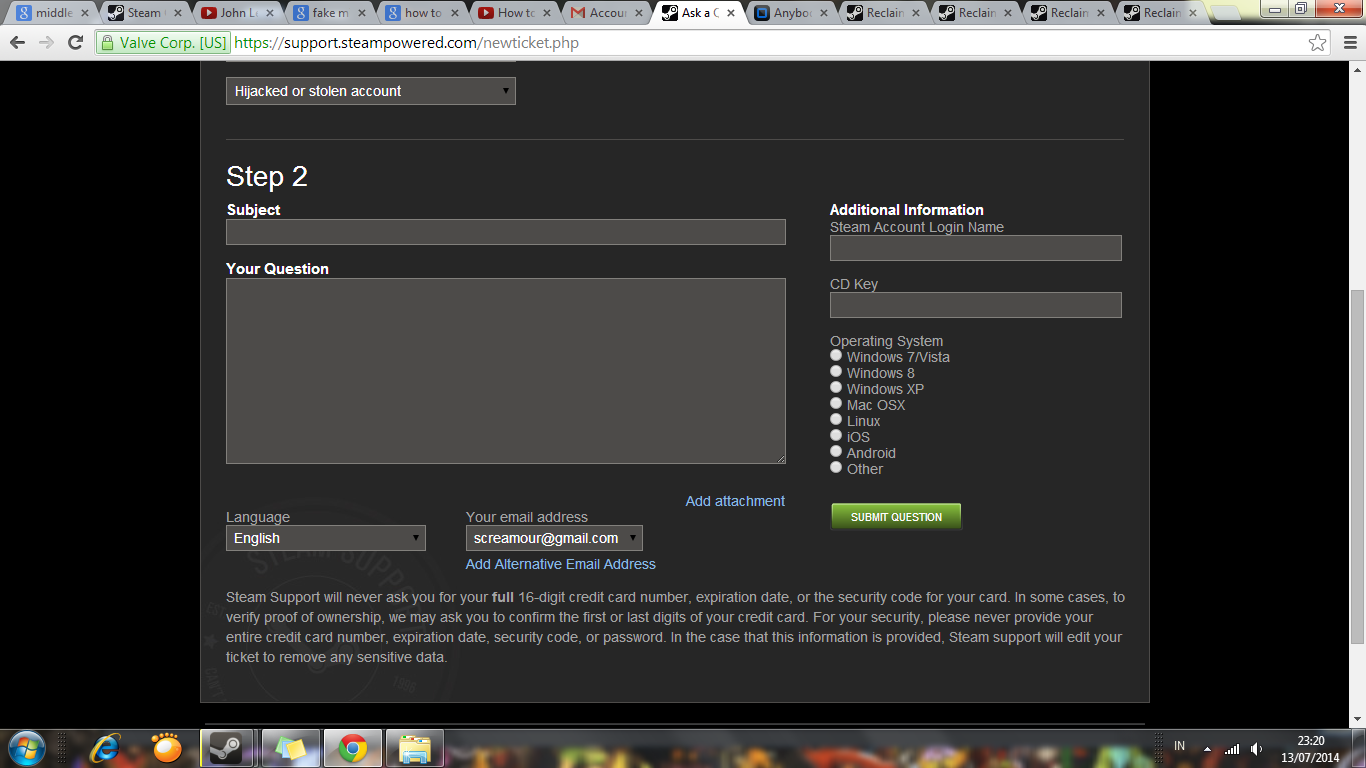Open the "fake m" Google tab
This screenshot has height=768, width=1366.
pyautogui.click(x=328, y=13)
